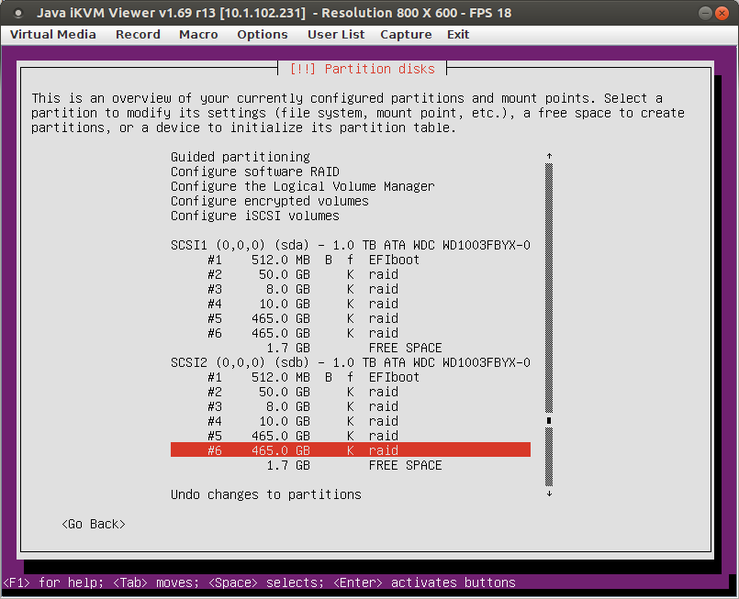Select the SCSI1 (sda) disk row
Image resolution: width=739 pixels, height=599 pixels.
(351, 245)
